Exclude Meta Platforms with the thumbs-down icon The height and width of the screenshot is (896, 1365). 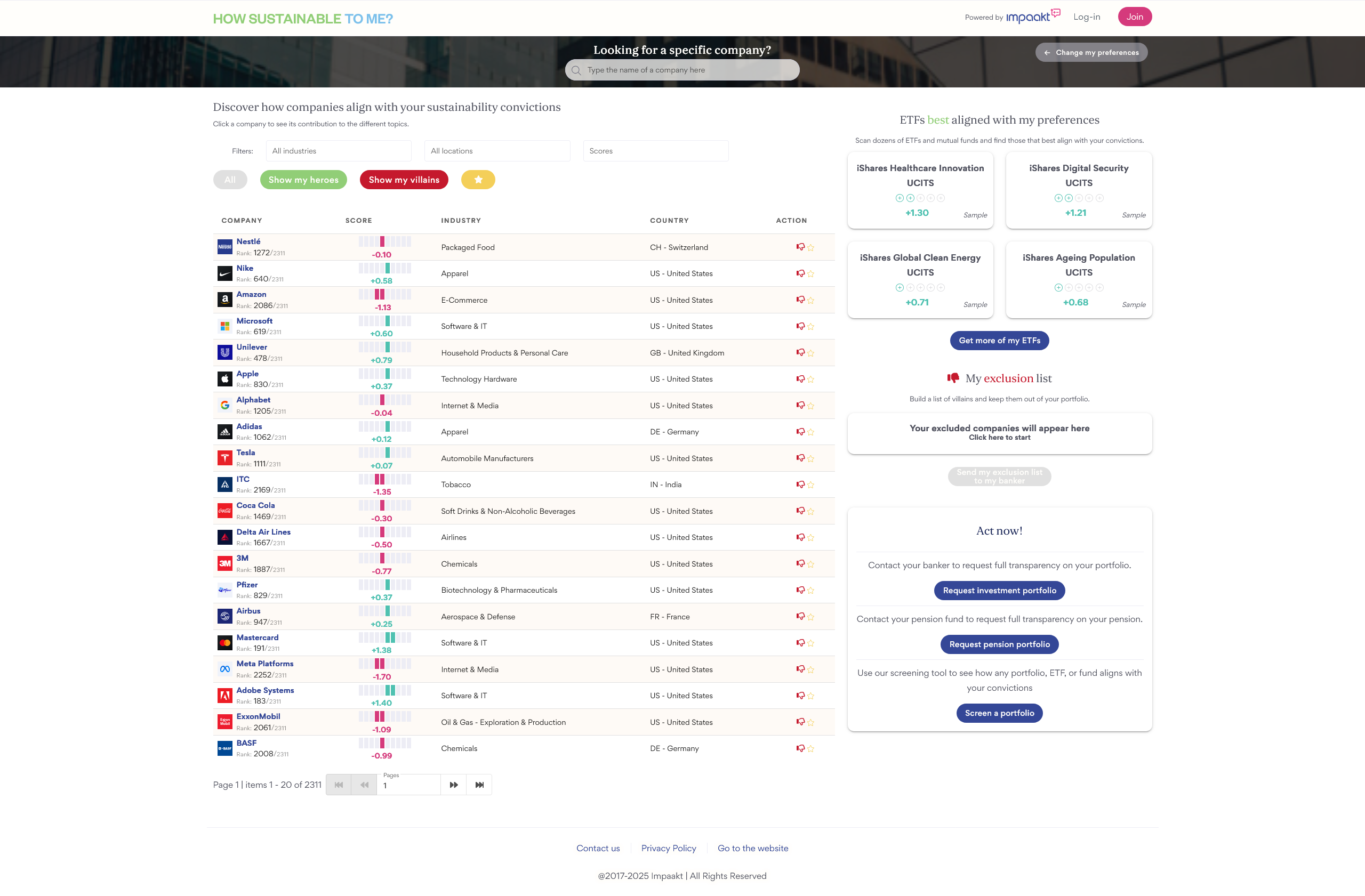[x=800, y=669]
